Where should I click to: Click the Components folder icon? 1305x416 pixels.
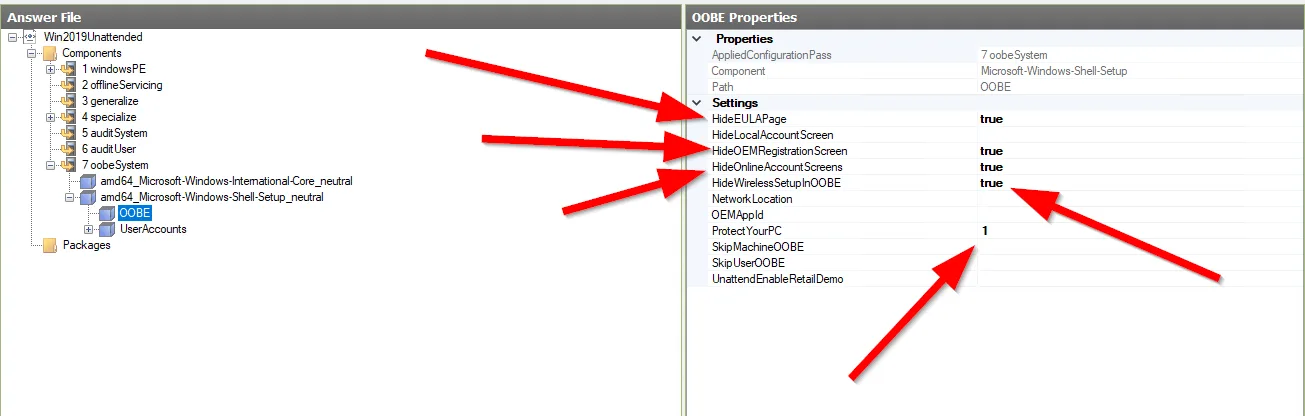50,53
